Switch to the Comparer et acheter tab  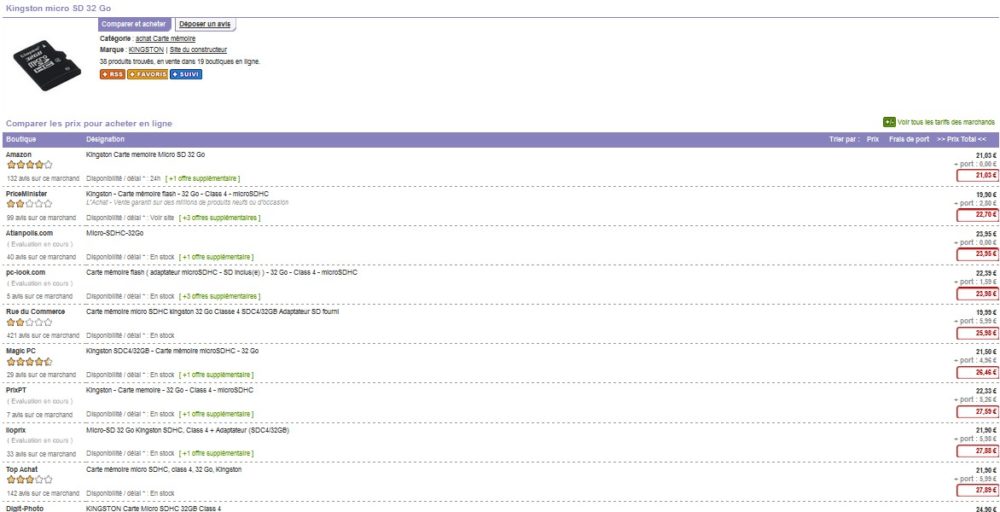click(x=134, y=24)
